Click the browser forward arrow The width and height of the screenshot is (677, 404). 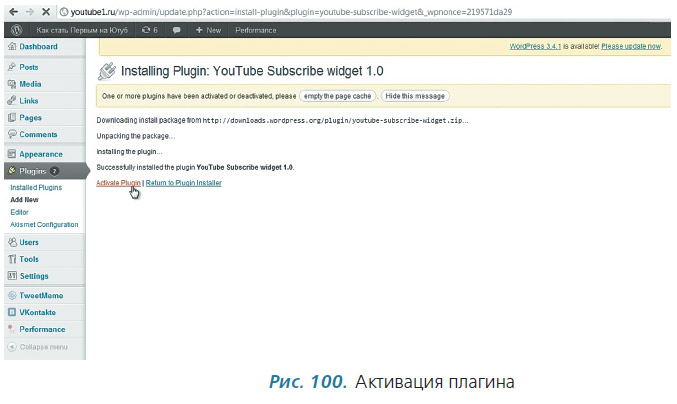point(30,12)
